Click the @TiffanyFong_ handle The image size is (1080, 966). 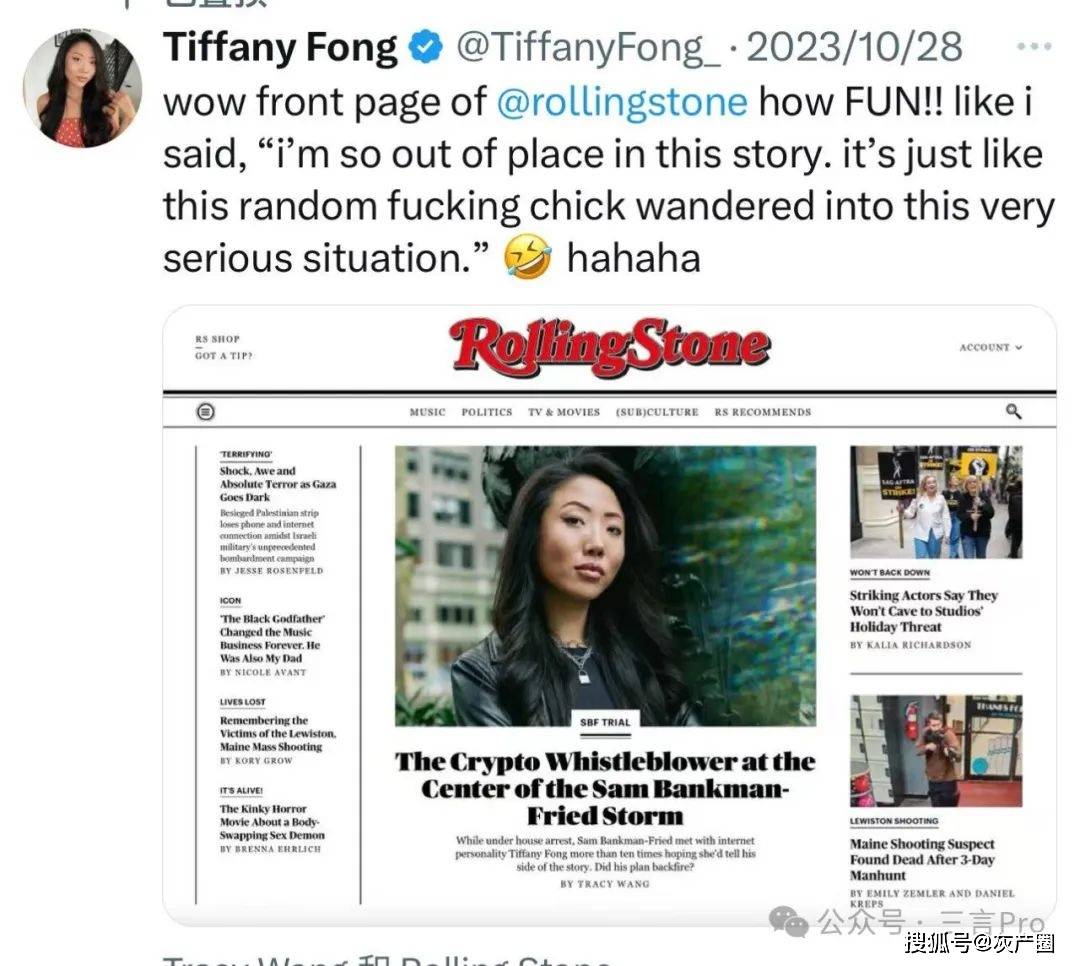(x=588, y=48)
